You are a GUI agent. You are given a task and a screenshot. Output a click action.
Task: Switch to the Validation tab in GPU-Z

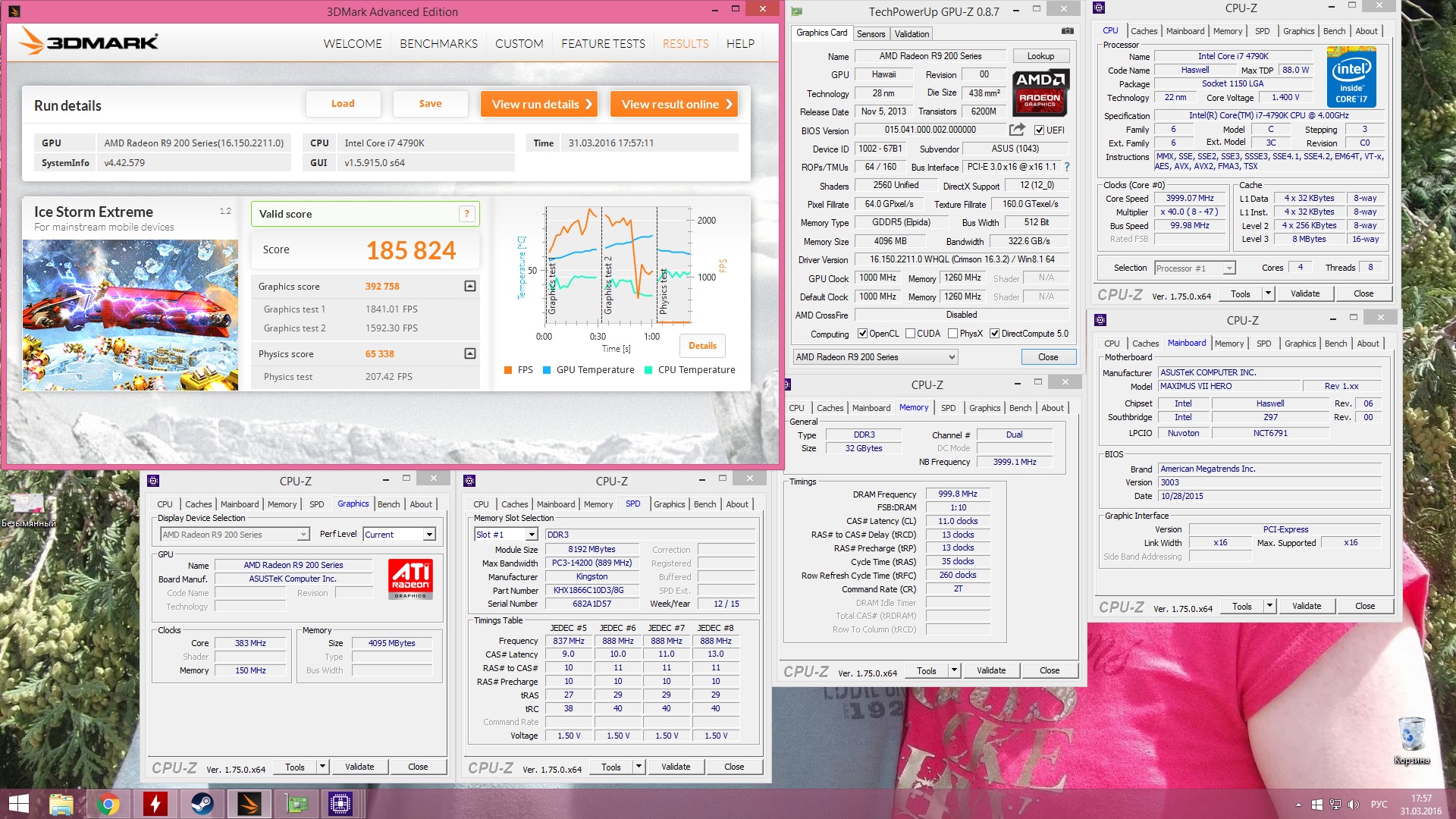coord(912,34)
